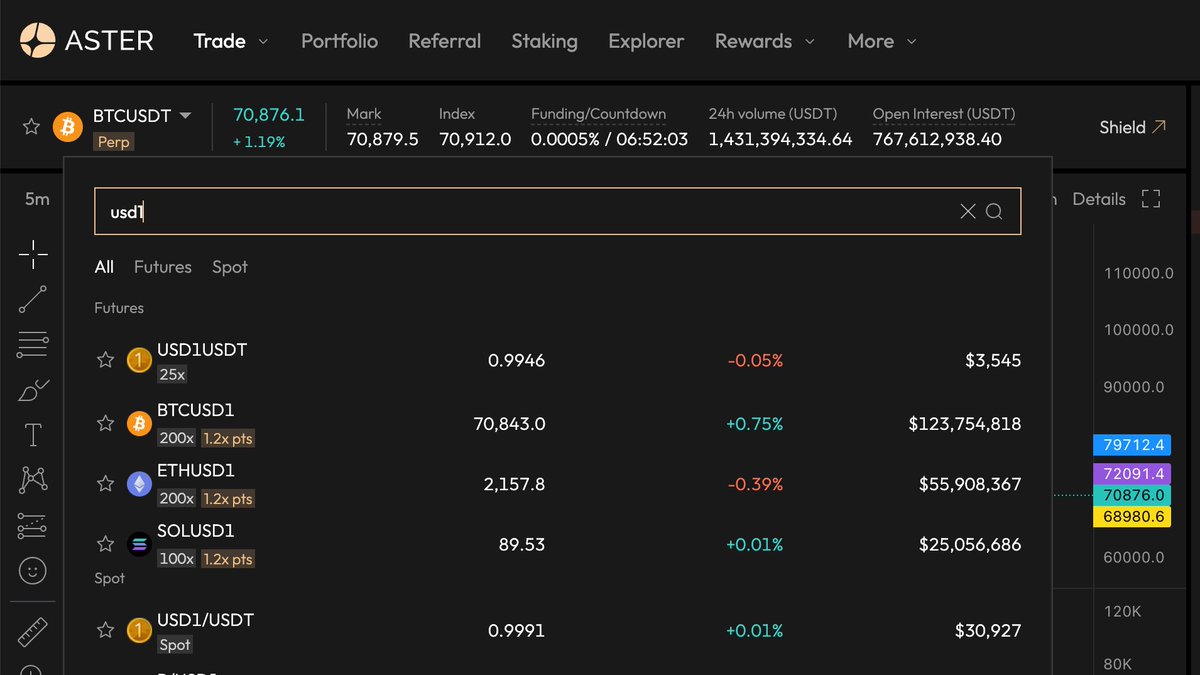Expand the Rewards menu
Viewport: 1200px width, 675px height.
pyautogui.click(x=765, y=41)
